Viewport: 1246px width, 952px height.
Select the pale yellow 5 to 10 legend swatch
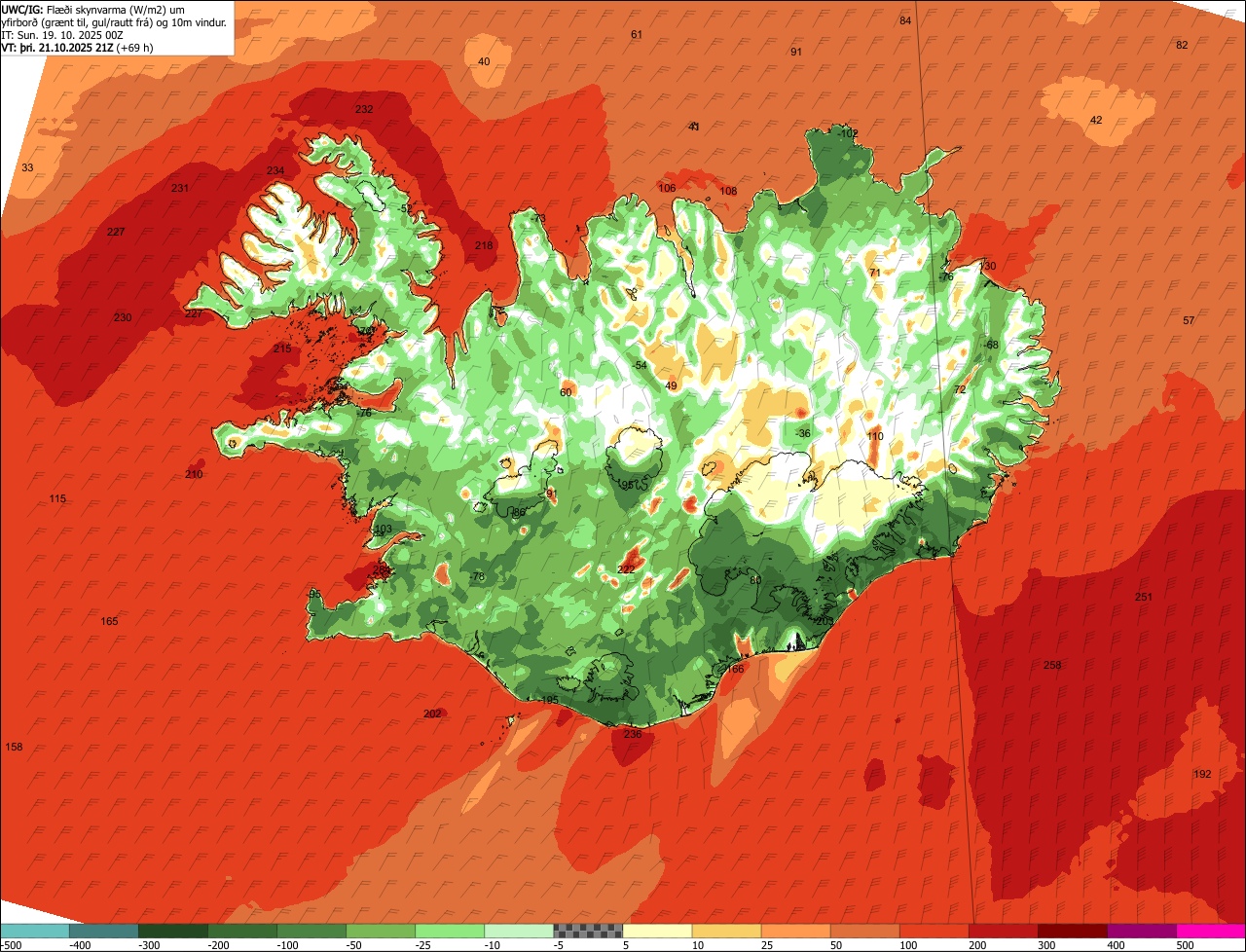click(657, 931)
